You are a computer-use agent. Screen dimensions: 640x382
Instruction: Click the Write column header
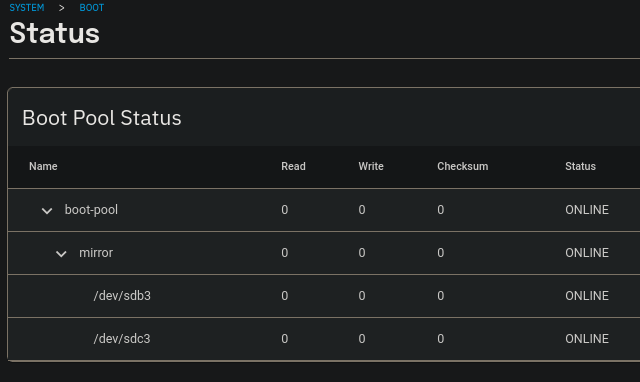coord(371,166)
